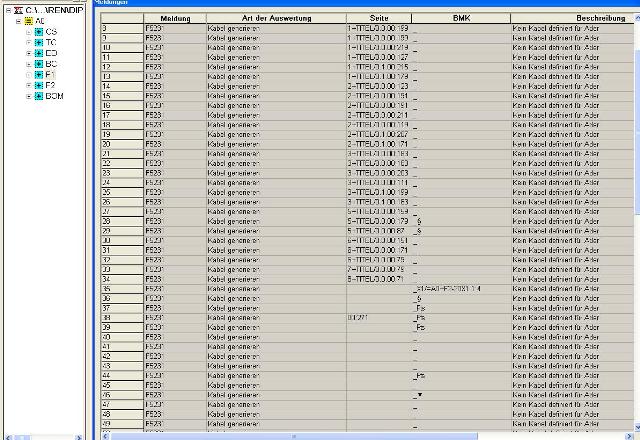The width and height of the screenshot is (640, 440).
Task: Expand the ED tree node
Action: [29, 53]
